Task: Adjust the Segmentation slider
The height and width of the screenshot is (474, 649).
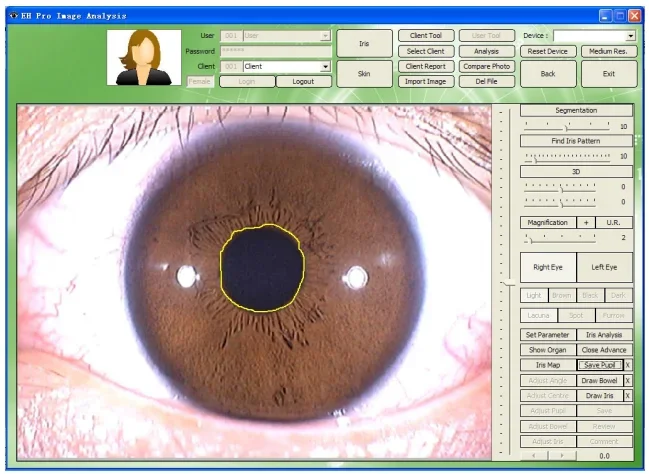Action: tap(567, 127)
